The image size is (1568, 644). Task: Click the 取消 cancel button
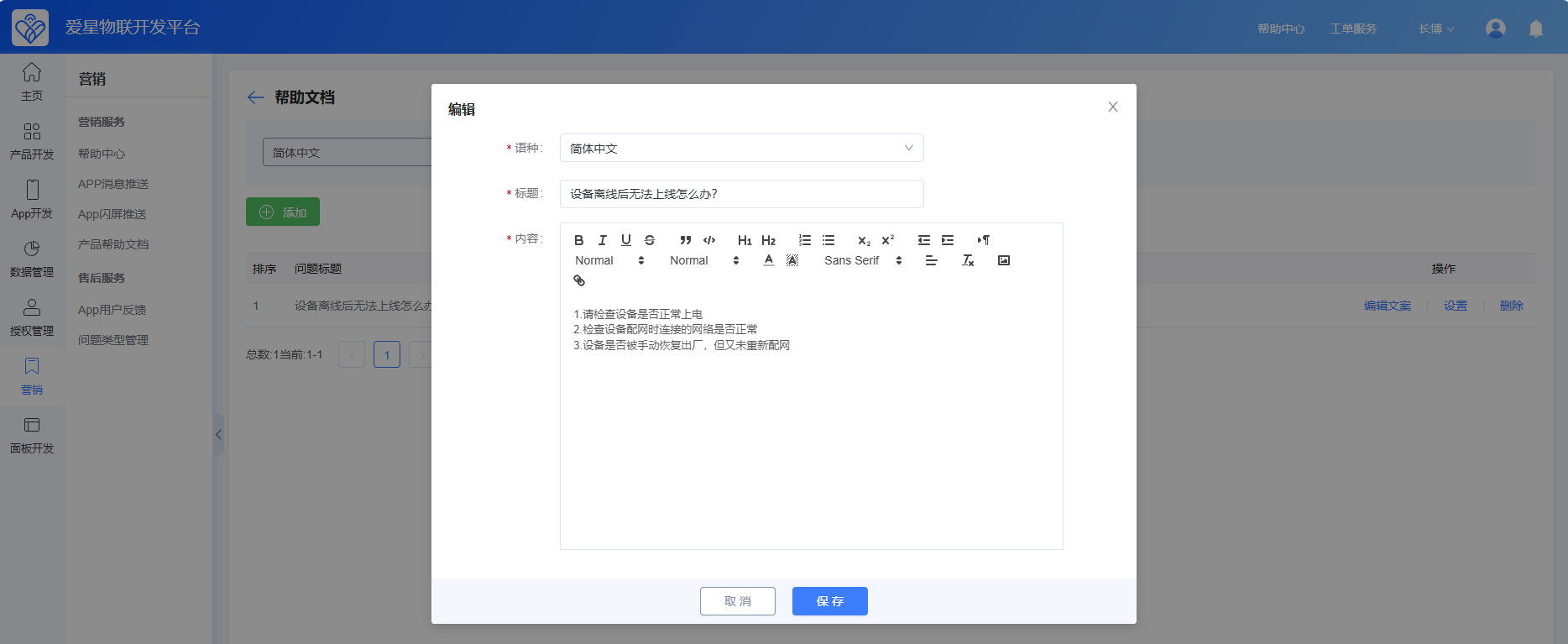coord(738,601)
